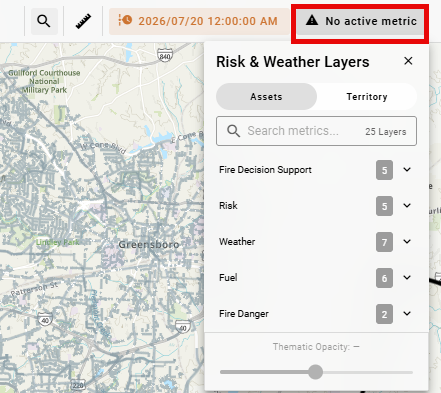Screen dimensions: 441x393
Task: Click the Guilford Courthouse National Military Park label
Action: click(44, 81)
